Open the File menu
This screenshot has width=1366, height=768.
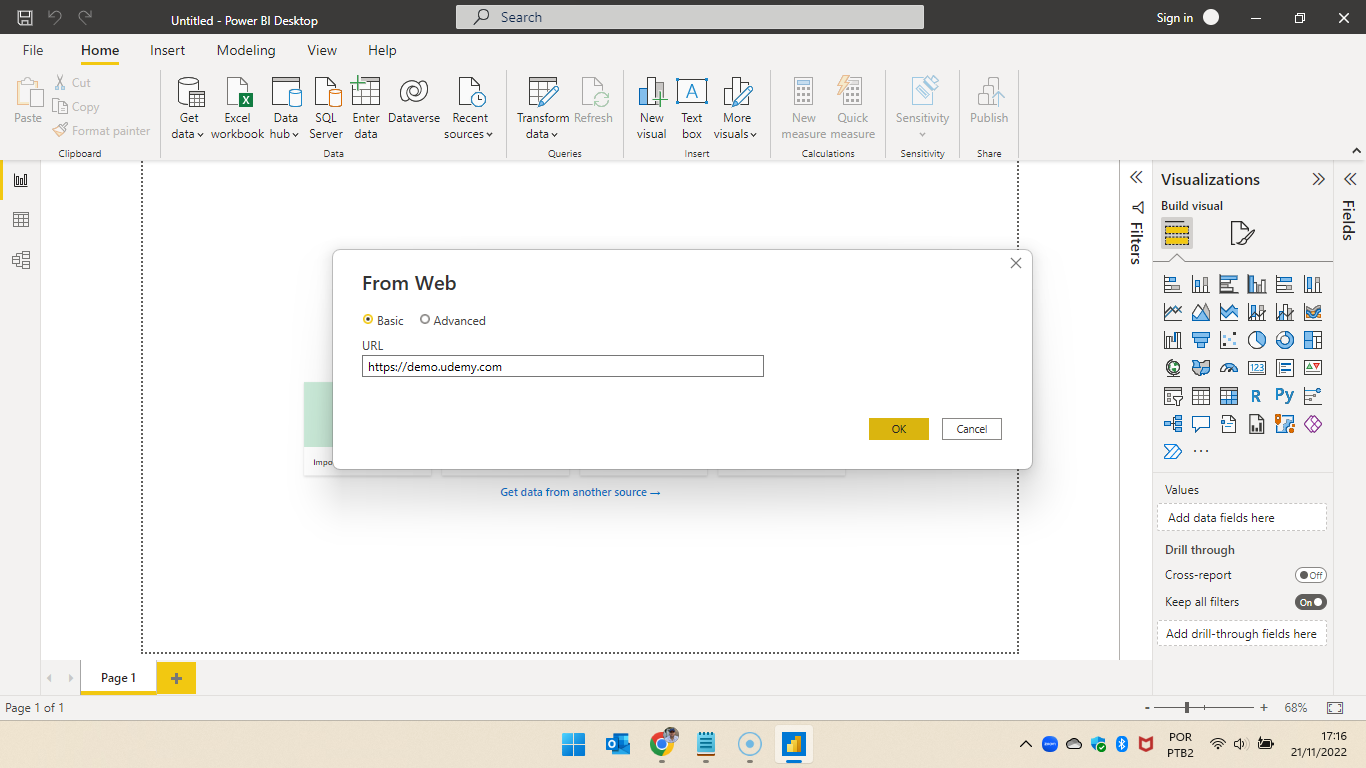33,50
